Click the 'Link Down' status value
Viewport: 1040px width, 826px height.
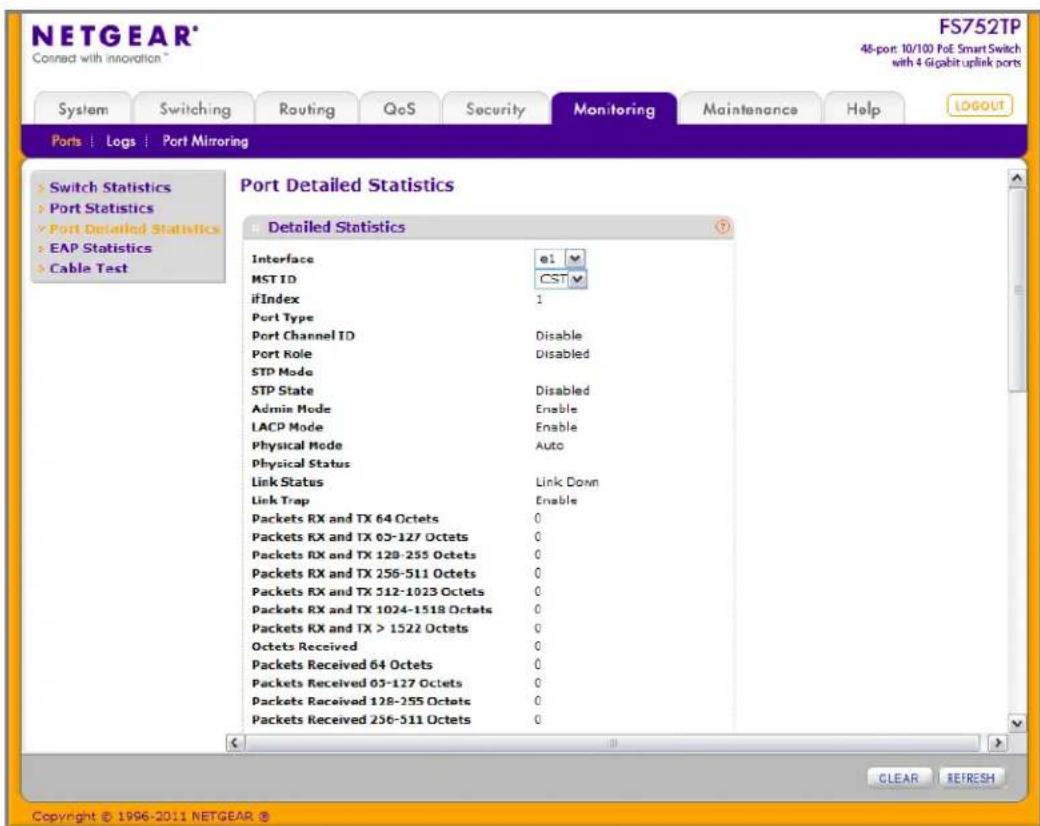click(567, 482)
